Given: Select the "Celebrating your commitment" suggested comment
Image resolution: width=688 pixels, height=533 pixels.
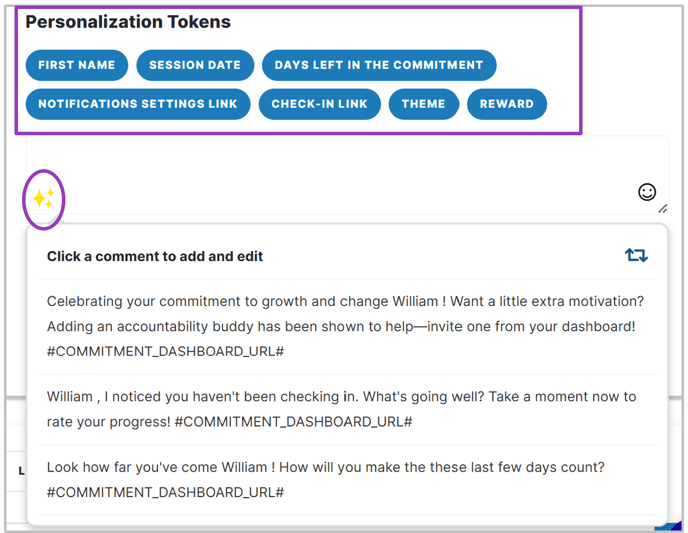Looking at the screenshot, I should [x=347, y=326].
